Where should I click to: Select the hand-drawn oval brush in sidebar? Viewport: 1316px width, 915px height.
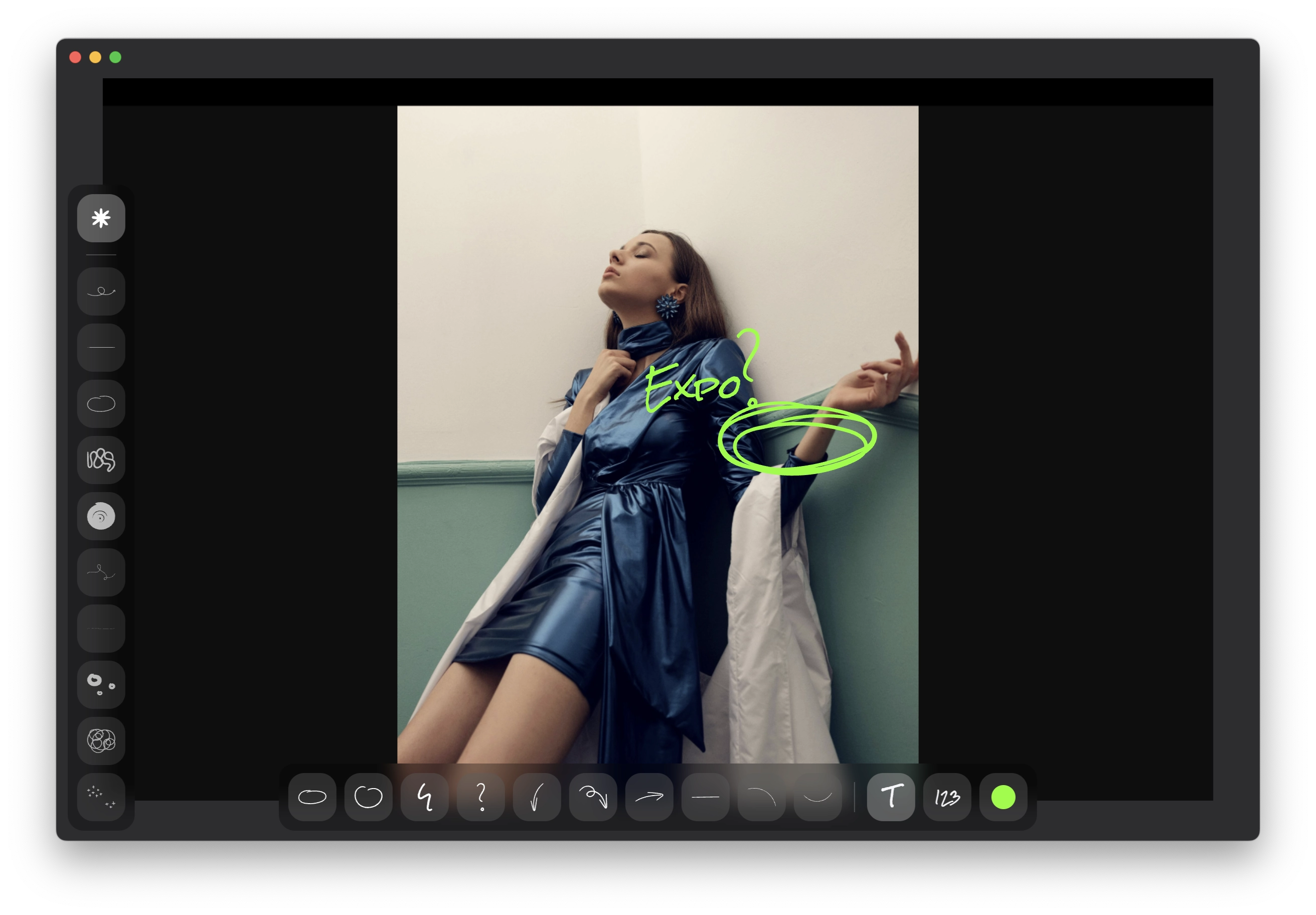pyautogui.click(x=101, y=404)
